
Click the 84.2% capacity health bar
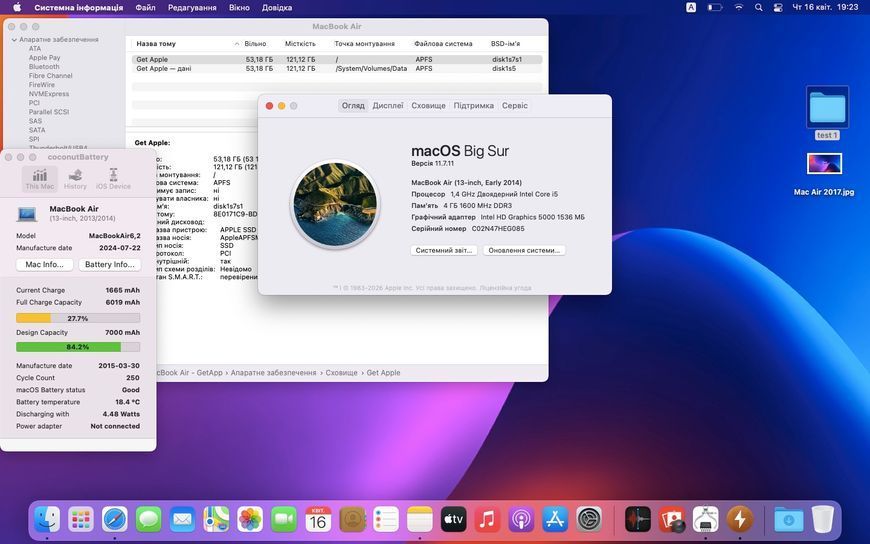point(78,347)
